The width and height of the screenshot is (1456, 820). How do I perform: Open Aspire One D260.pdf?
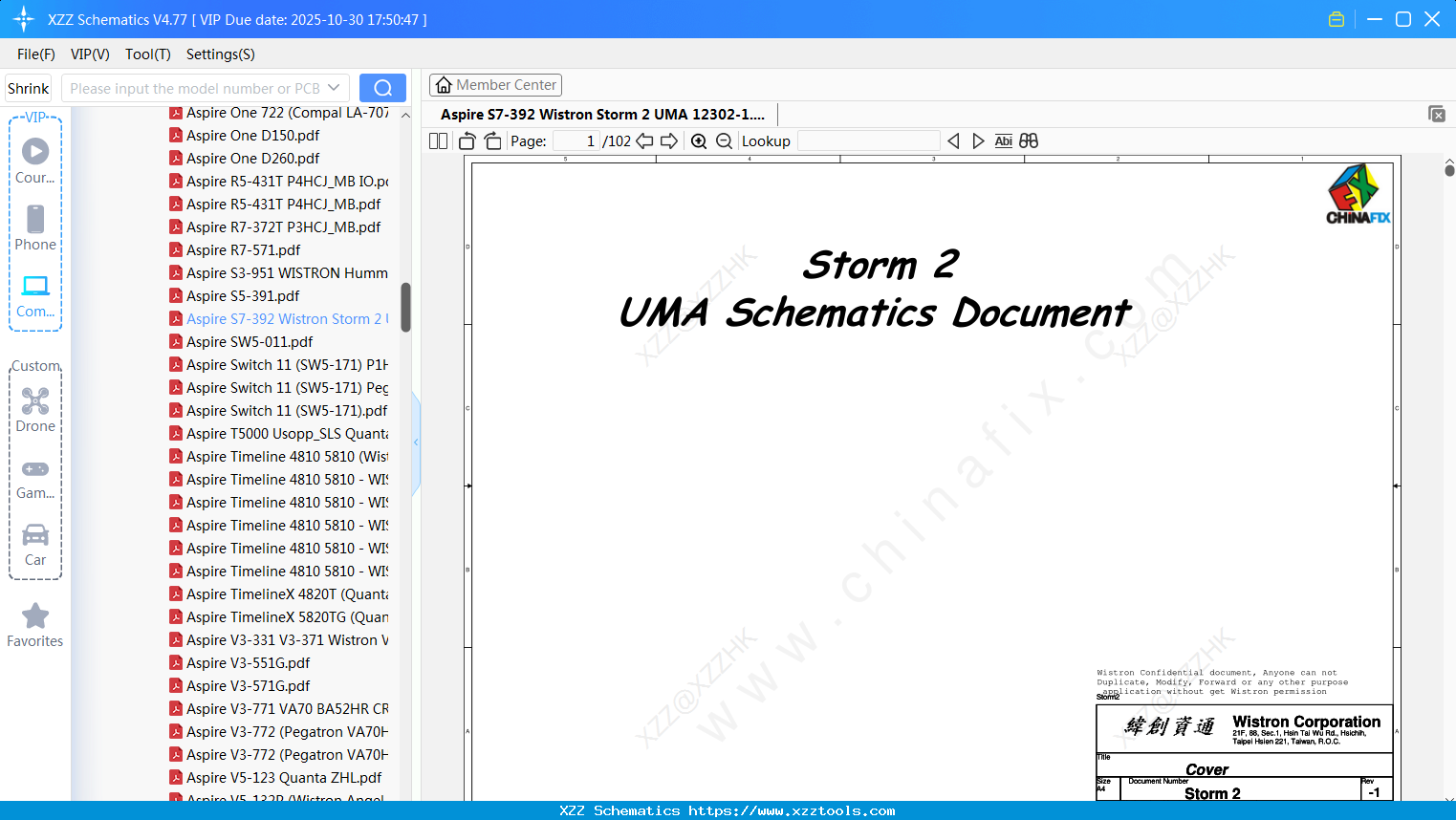(245, 159)
